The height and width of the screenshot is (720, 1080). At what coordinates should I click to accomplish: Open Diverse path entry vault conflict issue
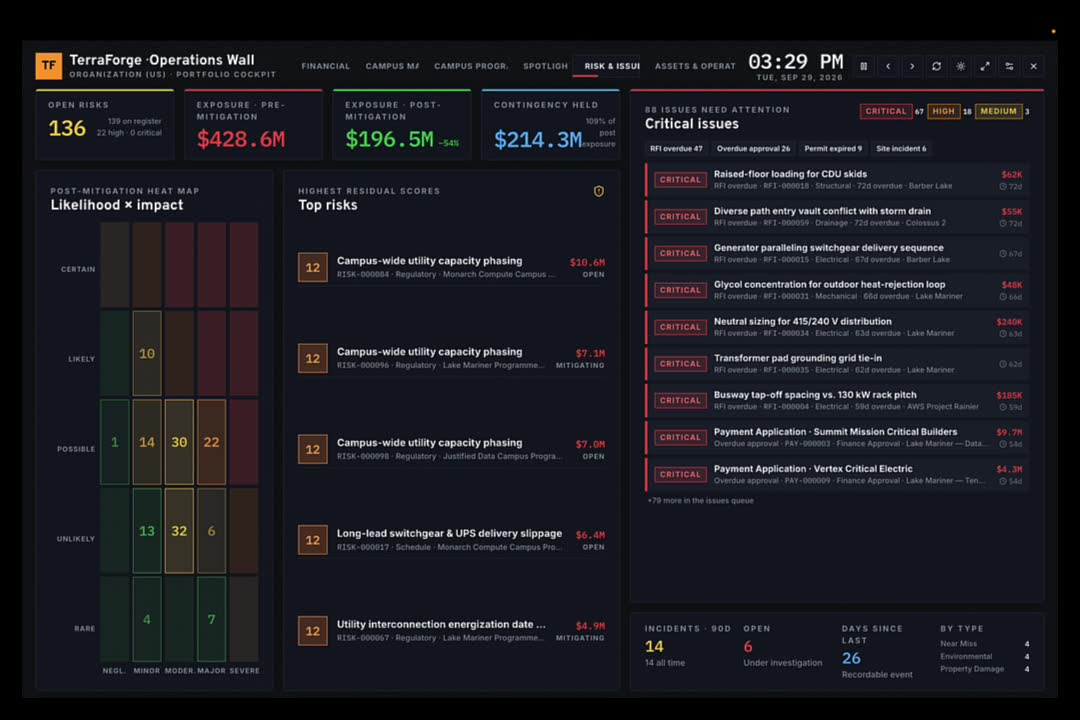[x=837, y=216]
